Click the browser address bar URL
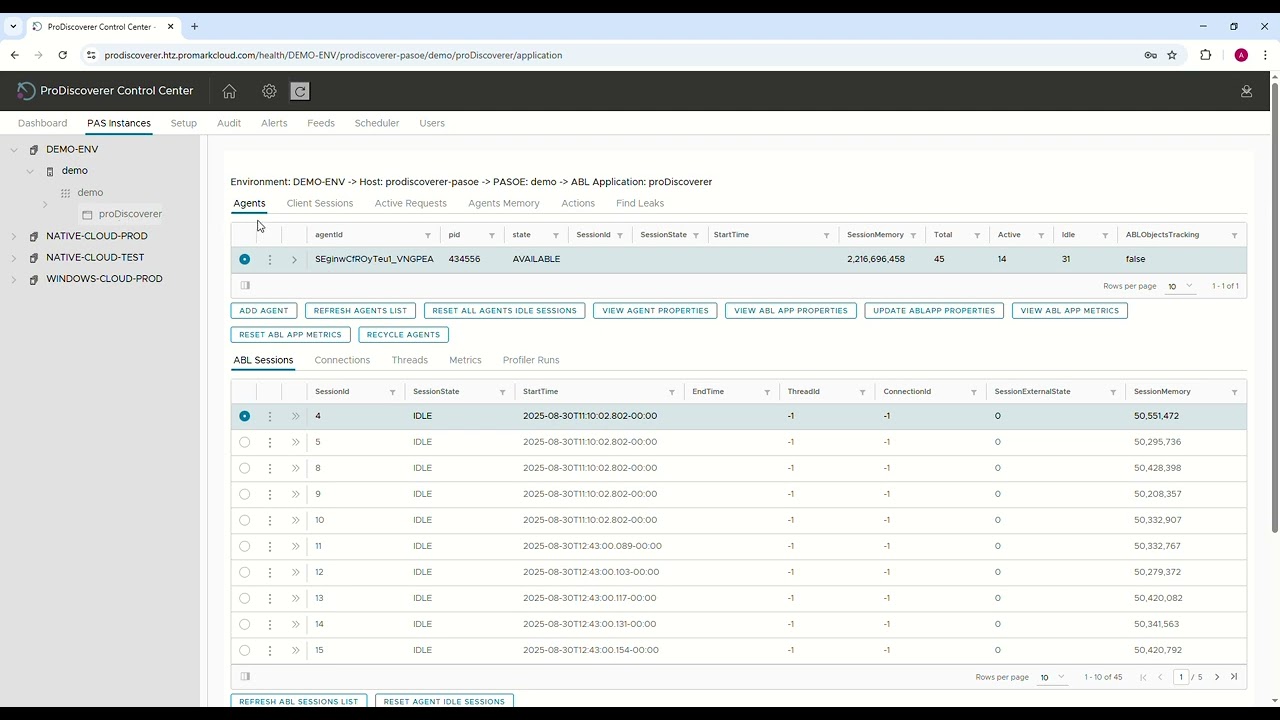 click(333, 55)
